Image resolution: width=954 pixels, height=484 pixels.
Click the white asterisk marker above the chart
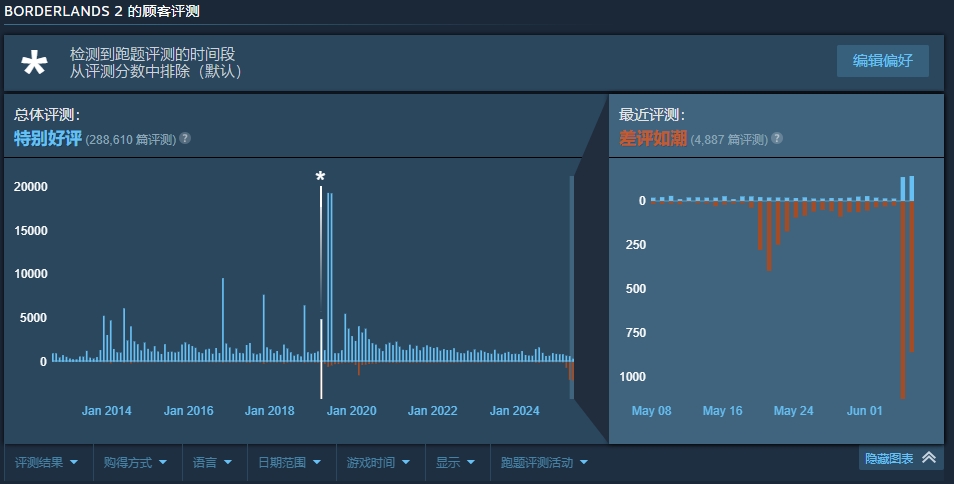[321, 176]
